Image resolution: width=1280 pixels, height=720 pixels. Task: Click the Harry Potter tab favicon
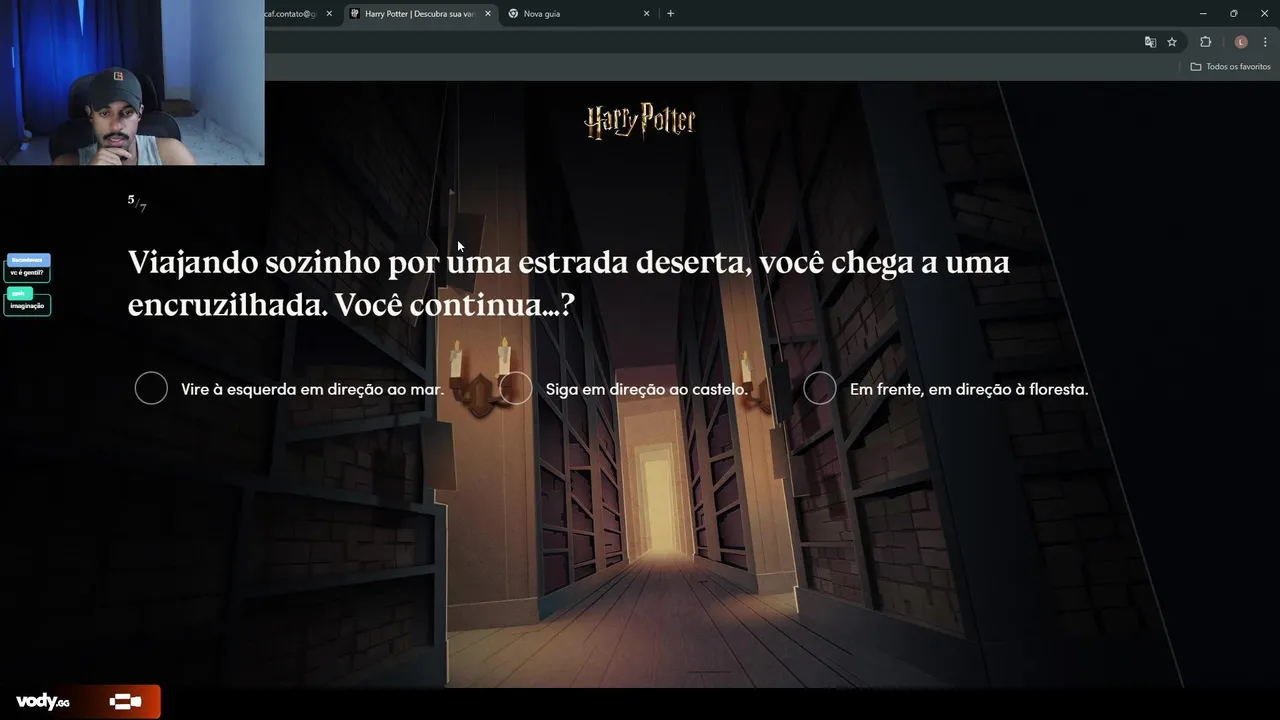(x=355, y=14)
